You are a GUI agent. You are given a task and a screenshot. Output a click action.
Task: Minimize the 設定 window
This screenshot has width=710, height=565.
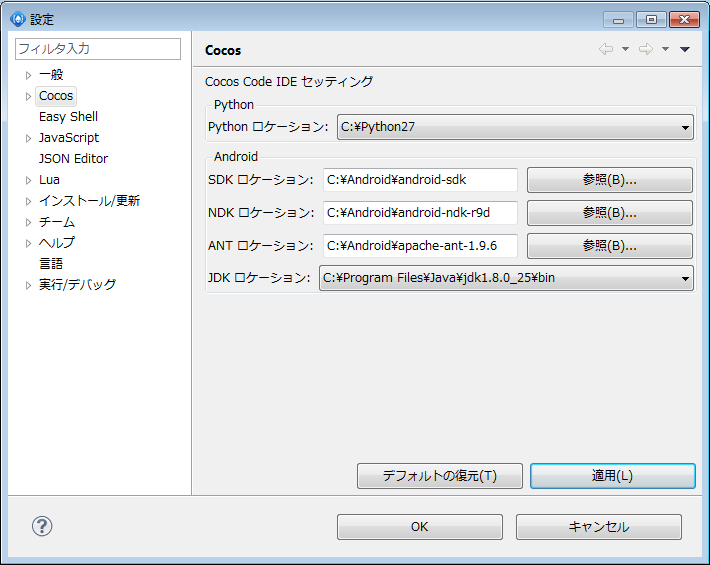tap(619, 20)
